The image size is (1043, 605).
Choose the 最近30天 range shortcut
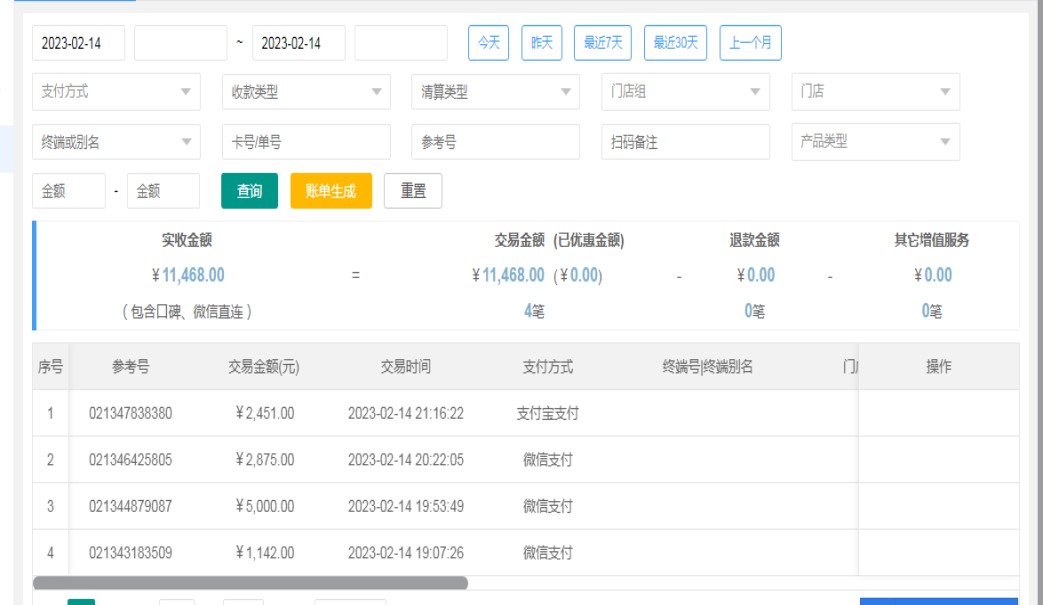675,43
